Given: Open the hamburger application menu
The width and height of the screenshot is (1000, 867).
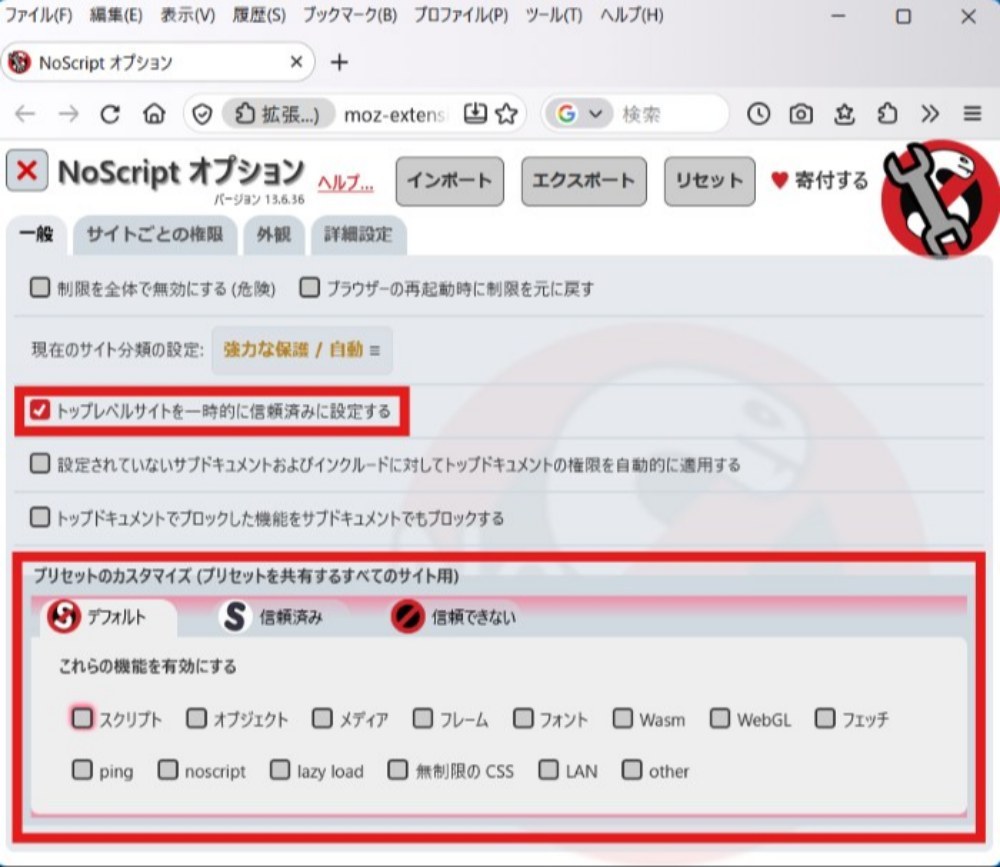Looking at the screenshot, I should point(972,114).
